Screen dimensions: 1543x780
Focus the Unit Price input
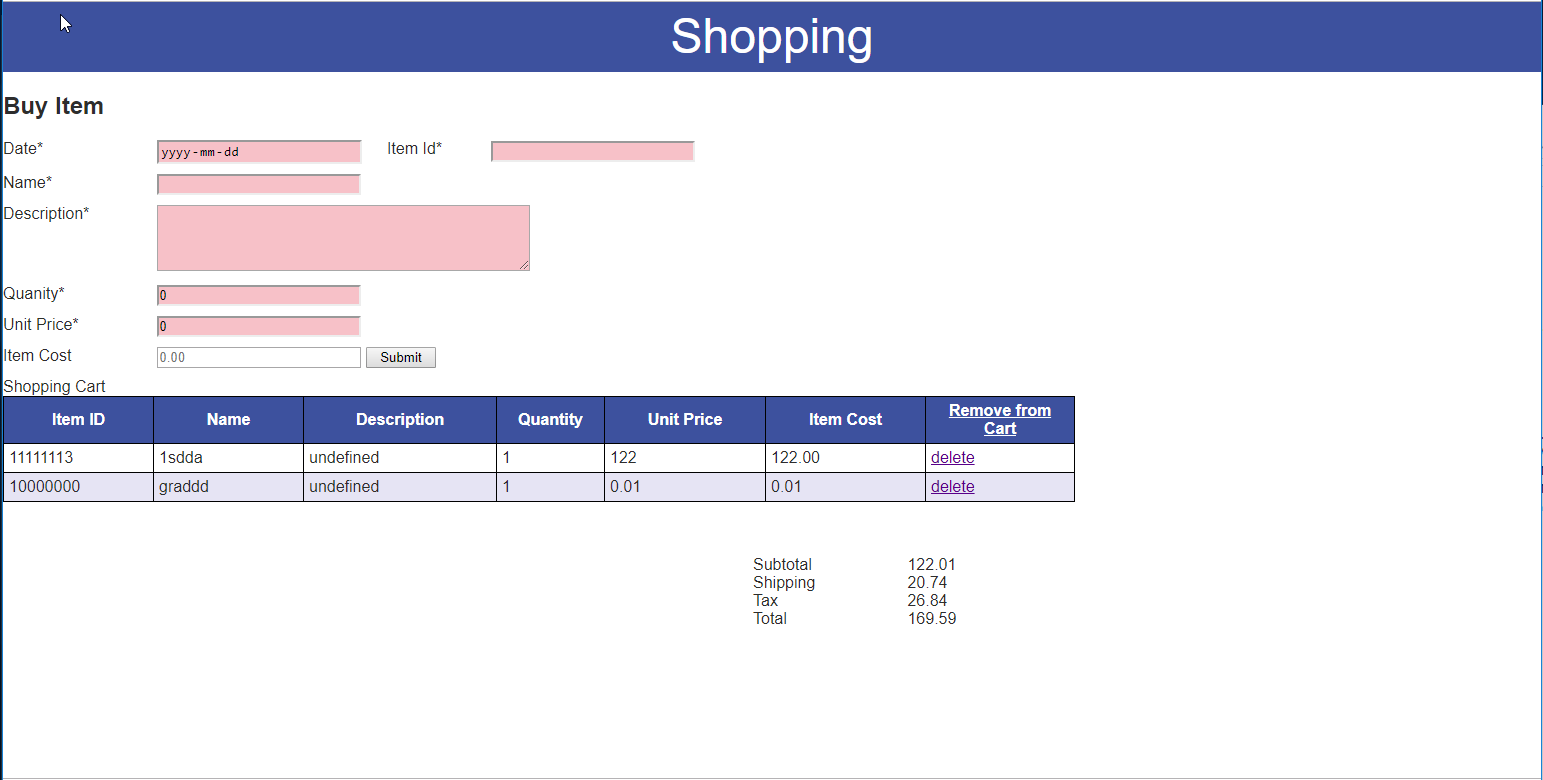pos(259,326)
